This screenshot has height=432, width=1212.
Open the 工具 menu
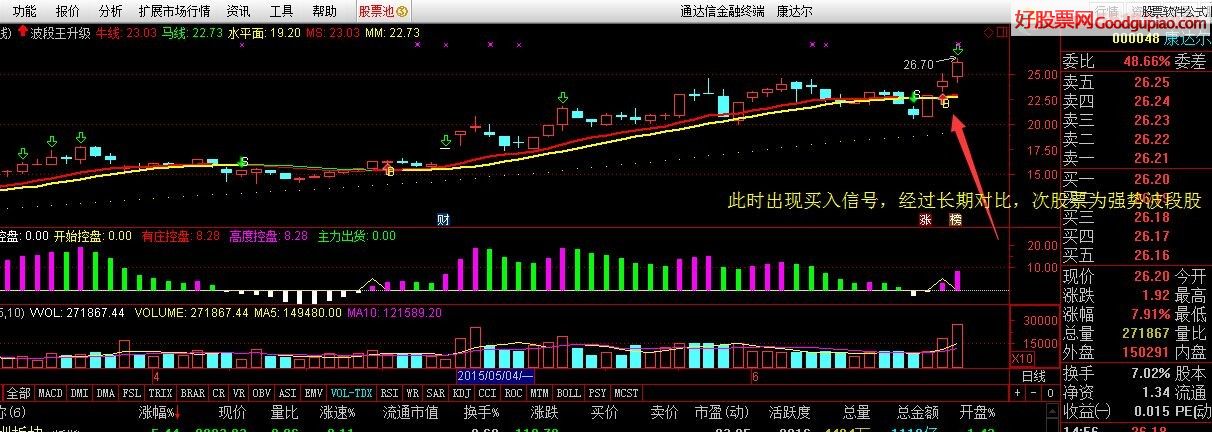pyautogui.click(x=281, y=11)
